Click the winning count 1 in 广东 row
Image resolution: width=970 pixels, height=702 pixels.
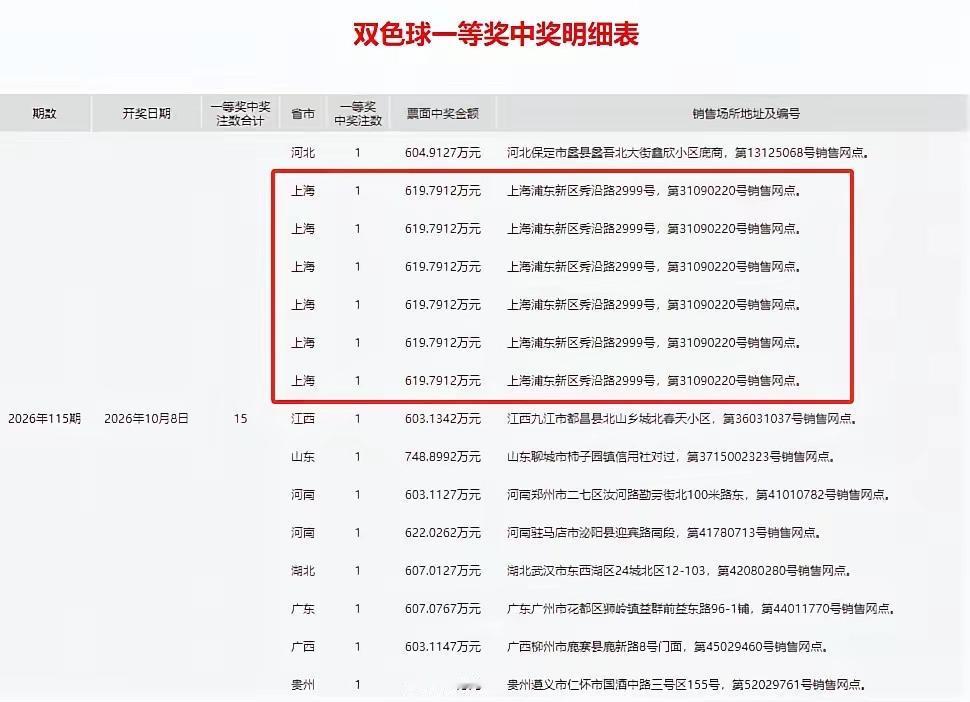(x=358, y=609)
